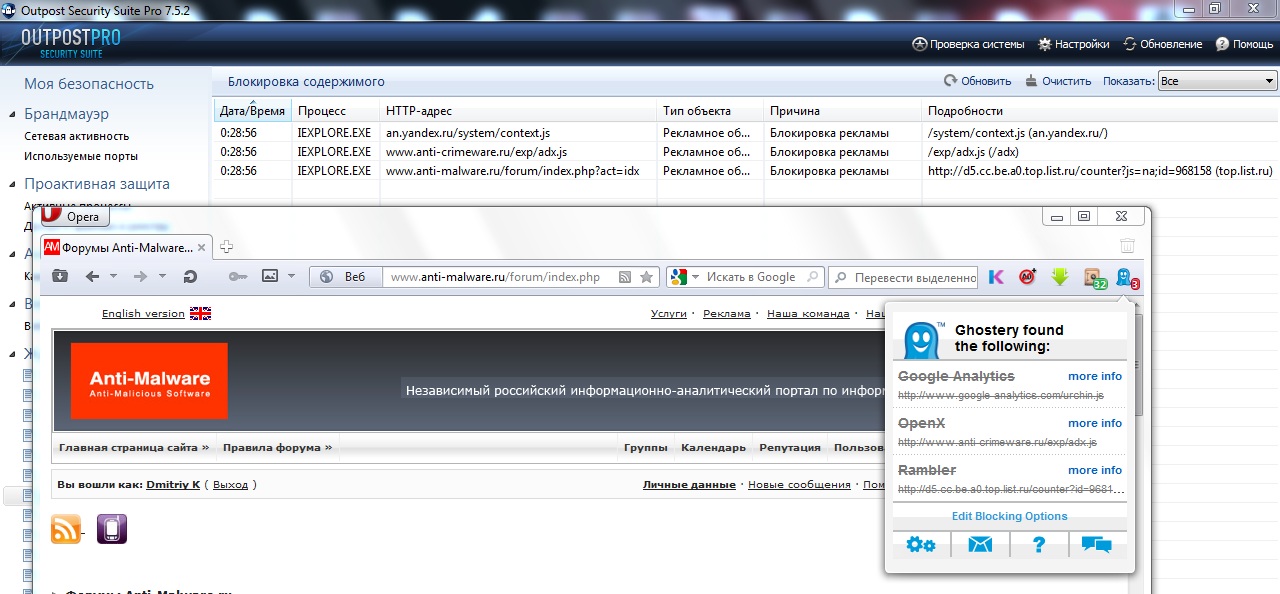
Task: Click the Искать в Google search field
Action: pos(755,277)
